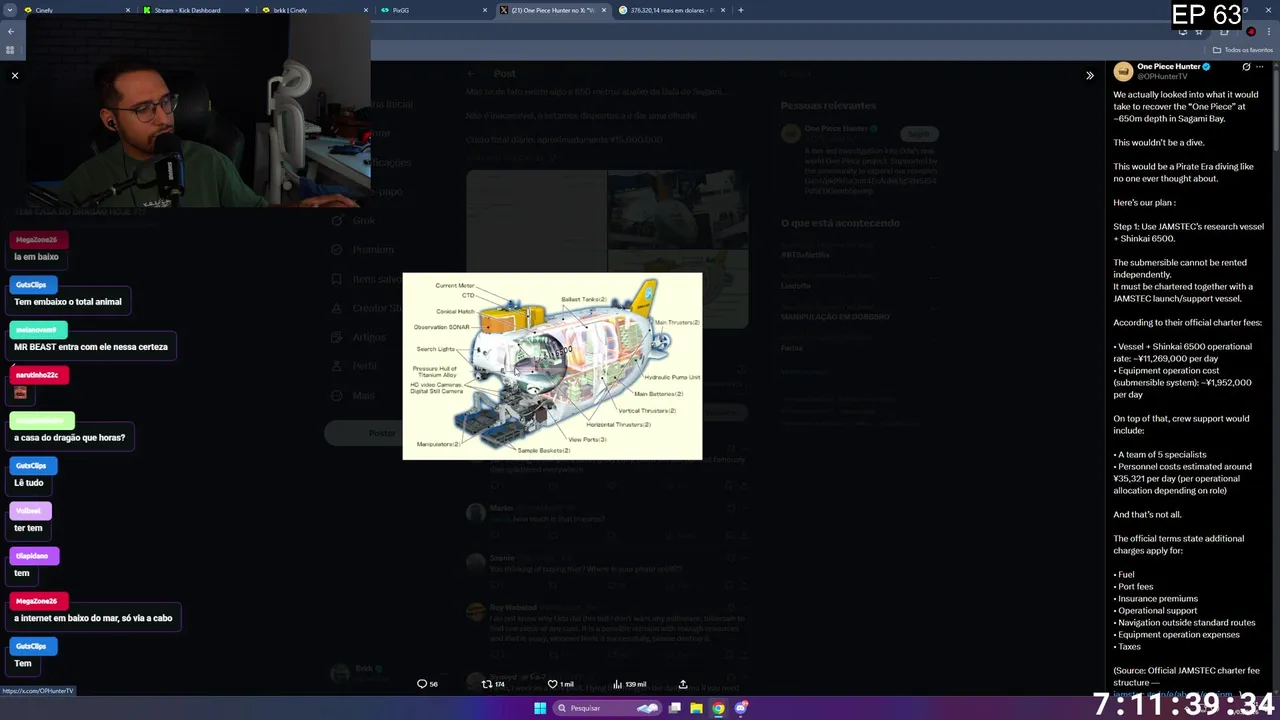Click the GutsClips username above 'Tem embaixo o total animal'
The width and height of the screenshot is (1280, 720).
point(31,285)
